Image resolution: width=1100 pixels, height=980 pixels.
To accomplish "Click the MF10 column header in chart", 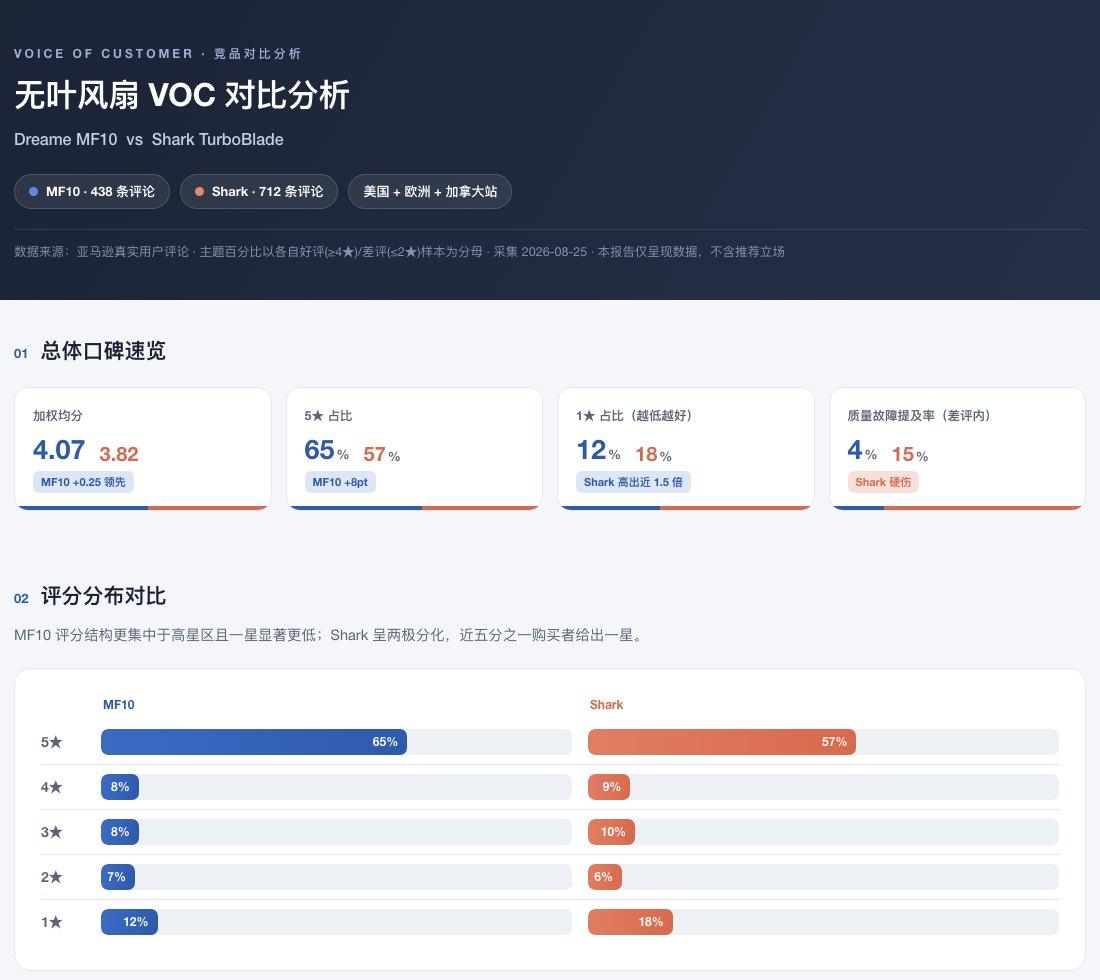I will pos(119,705).
